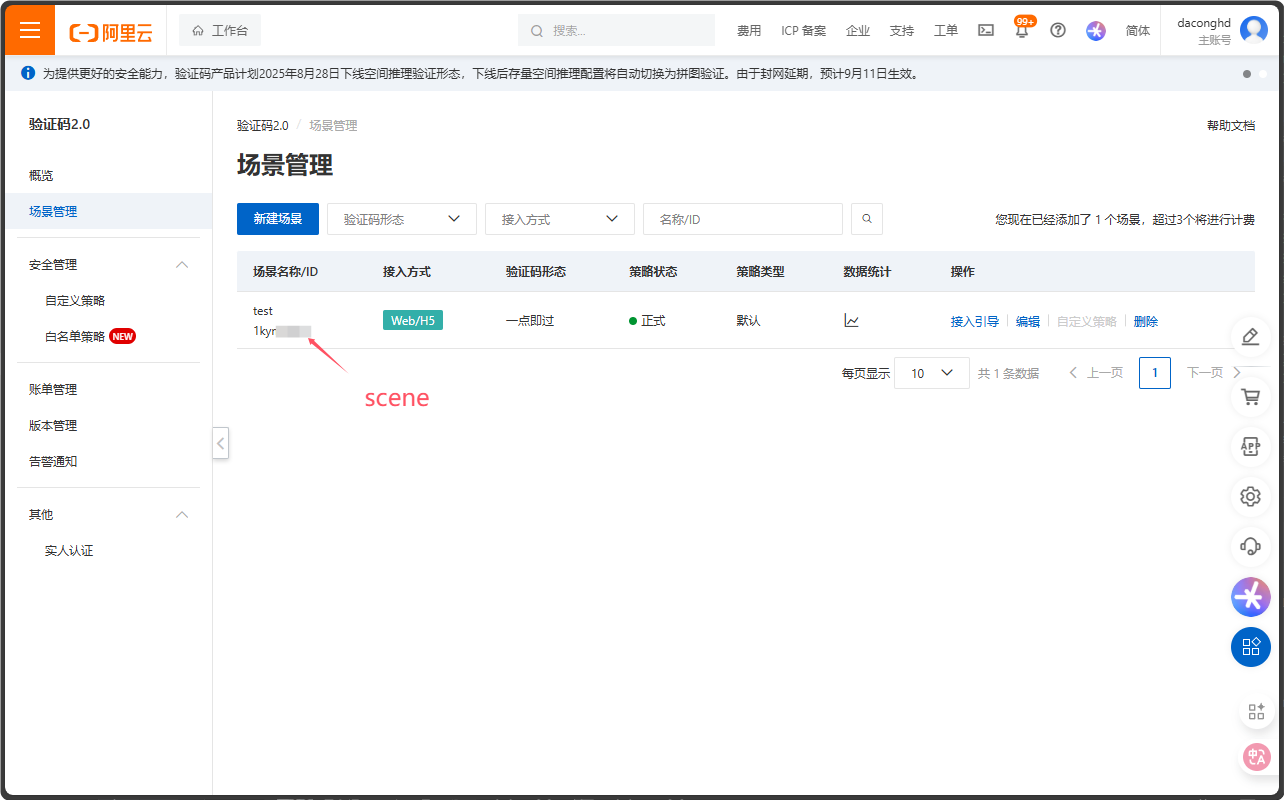Contact support via the headset icon
Viewport: 1284px width, 800px height.
point(1250,546)
